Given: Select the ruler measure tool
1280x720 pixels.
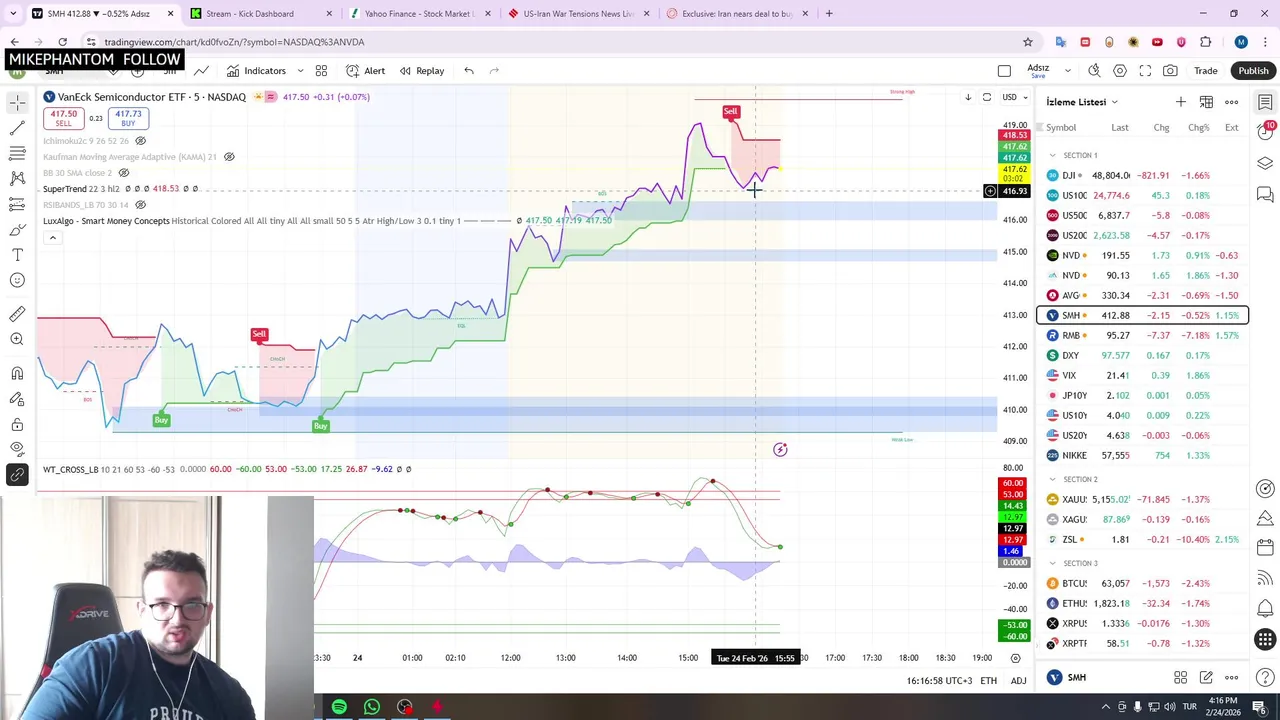Looking at the screenshot, I should tap(17, 314).
